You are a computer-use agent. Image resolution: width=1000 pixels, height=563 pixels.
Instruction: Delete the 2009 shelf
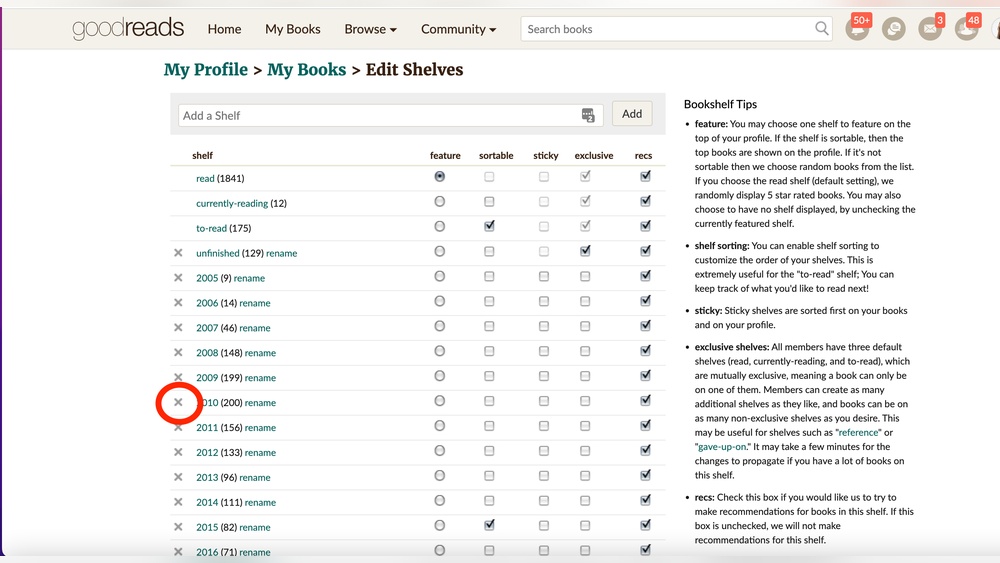tap(179, 377)
